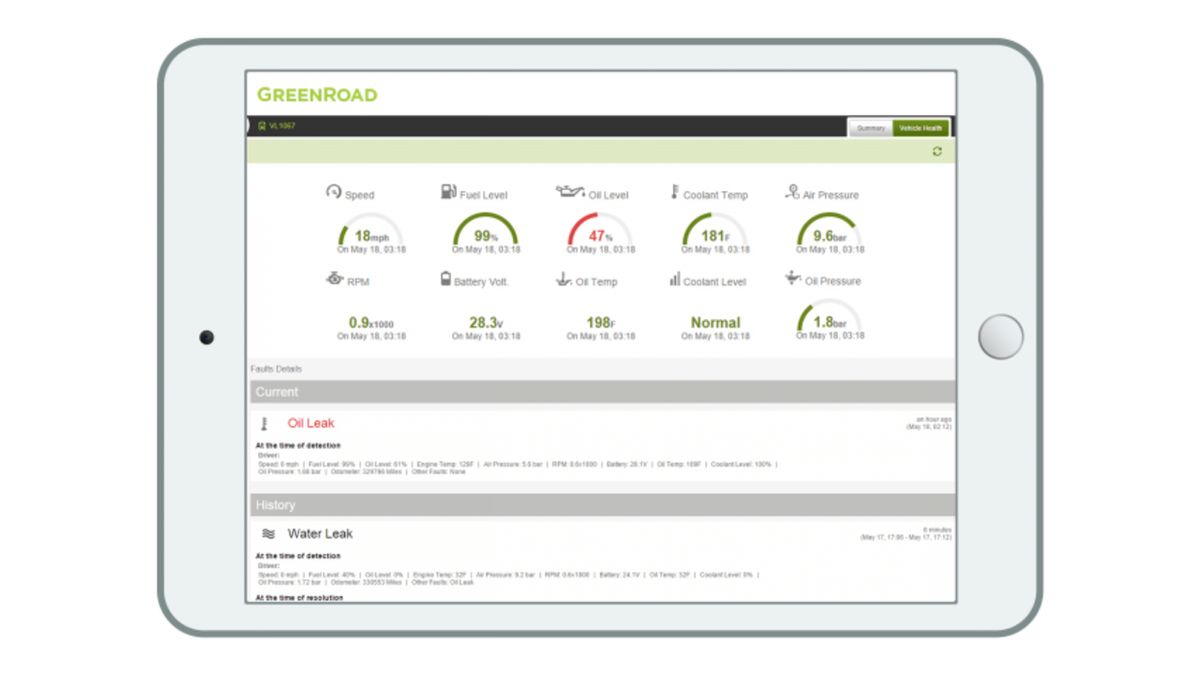1200x675 pixels.
Task: Click the Coolant Level bars icon
Action: point(673,279)
